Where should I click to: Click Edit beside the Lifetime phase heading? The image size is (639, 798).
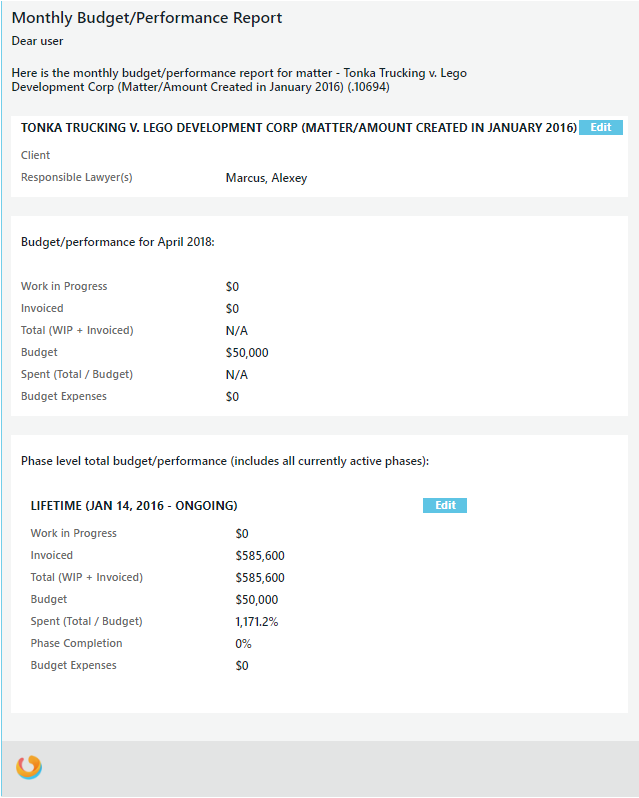444,506
